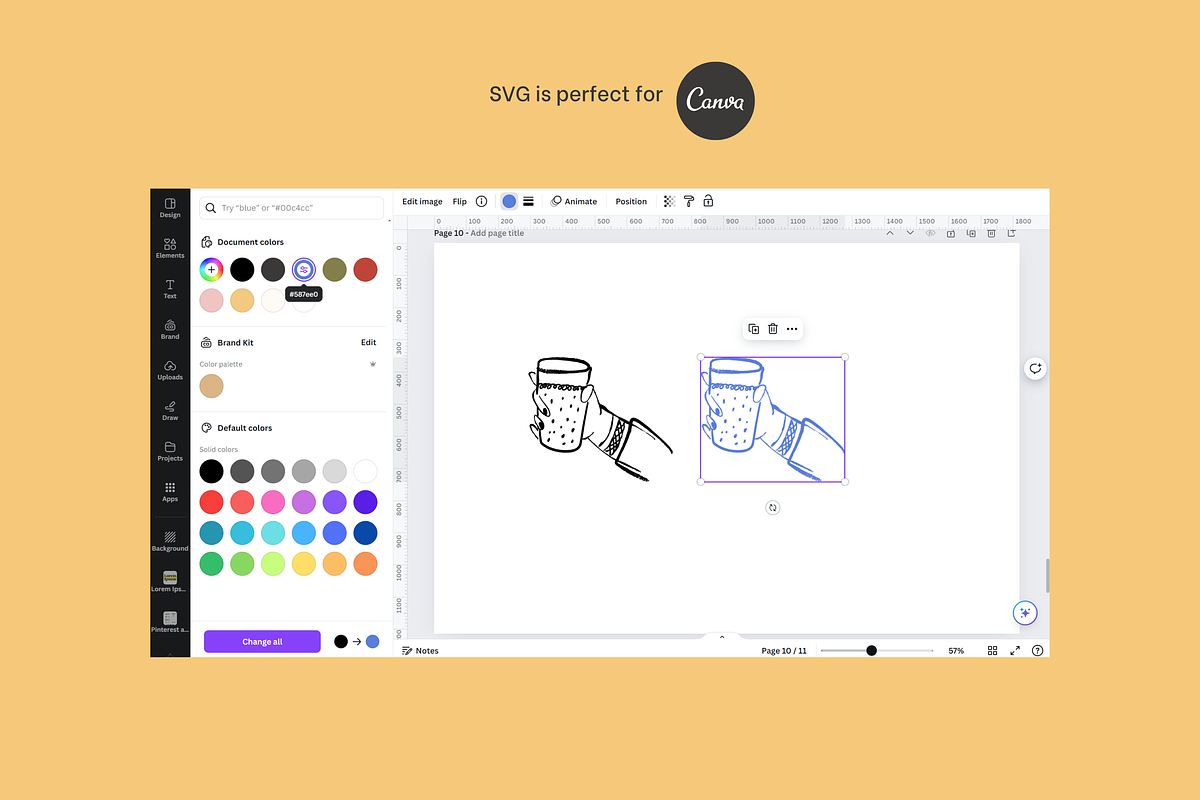Open the Edit image option
The image size is (1200, 800).
coord(422,201)
